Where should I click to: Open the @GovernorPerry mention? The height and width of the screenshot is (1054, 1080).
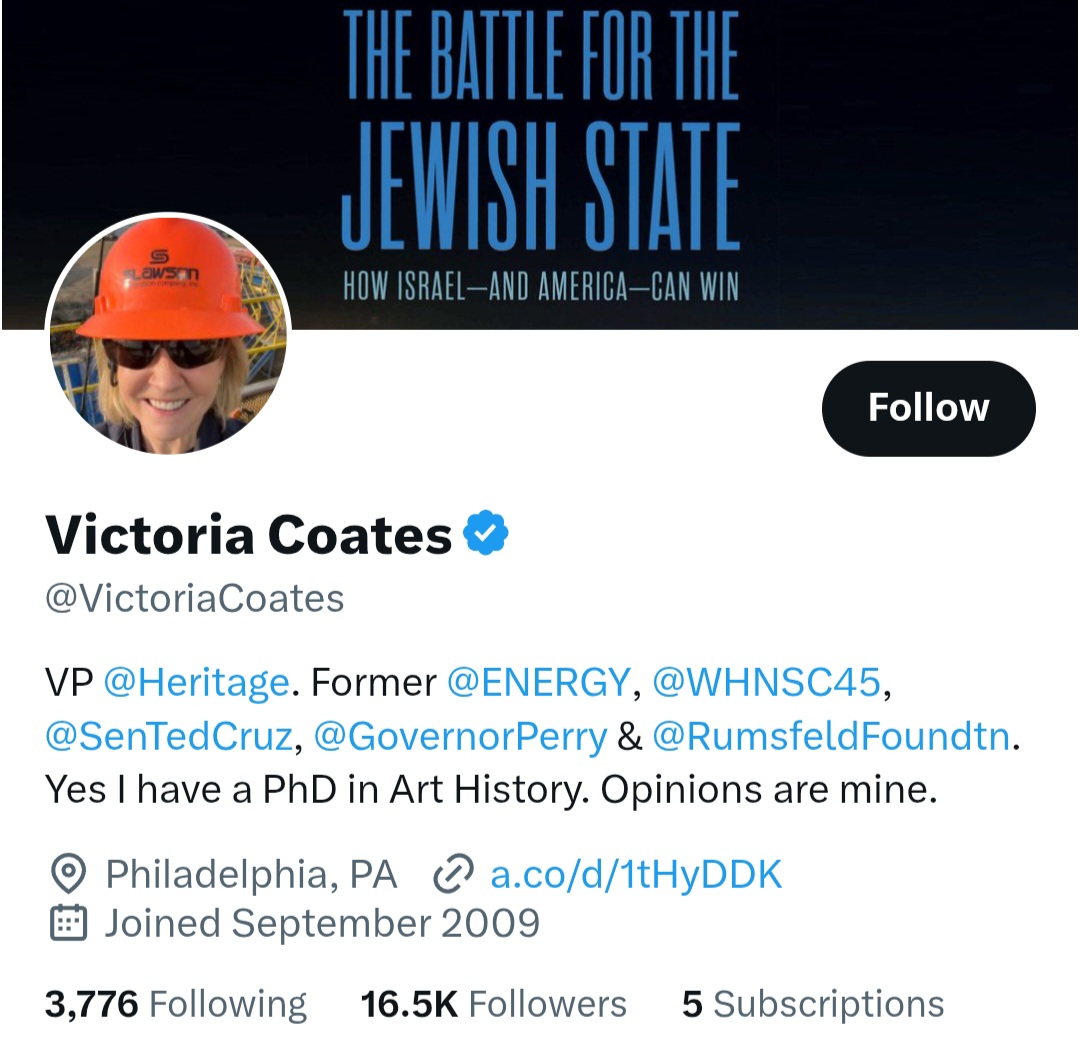point(460,737)
